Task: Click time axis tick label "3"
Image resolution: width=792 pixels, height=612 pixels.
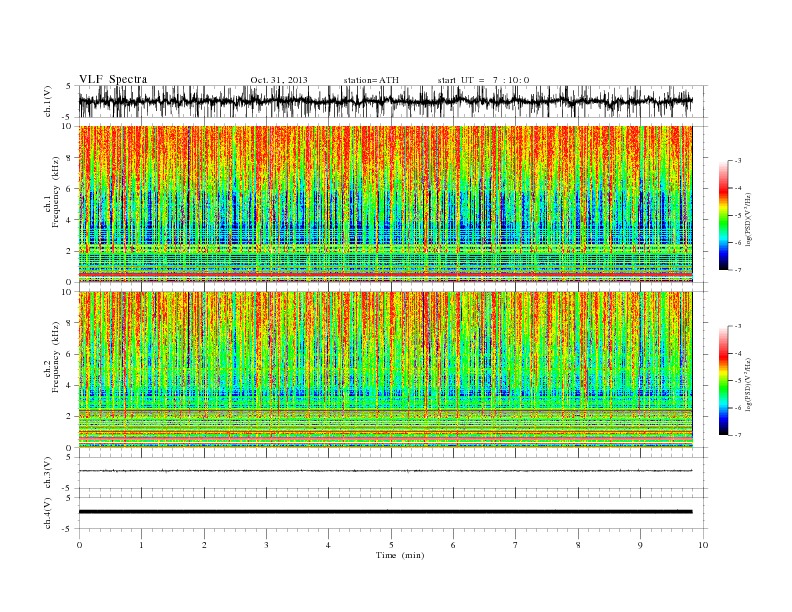Action: 266,545
